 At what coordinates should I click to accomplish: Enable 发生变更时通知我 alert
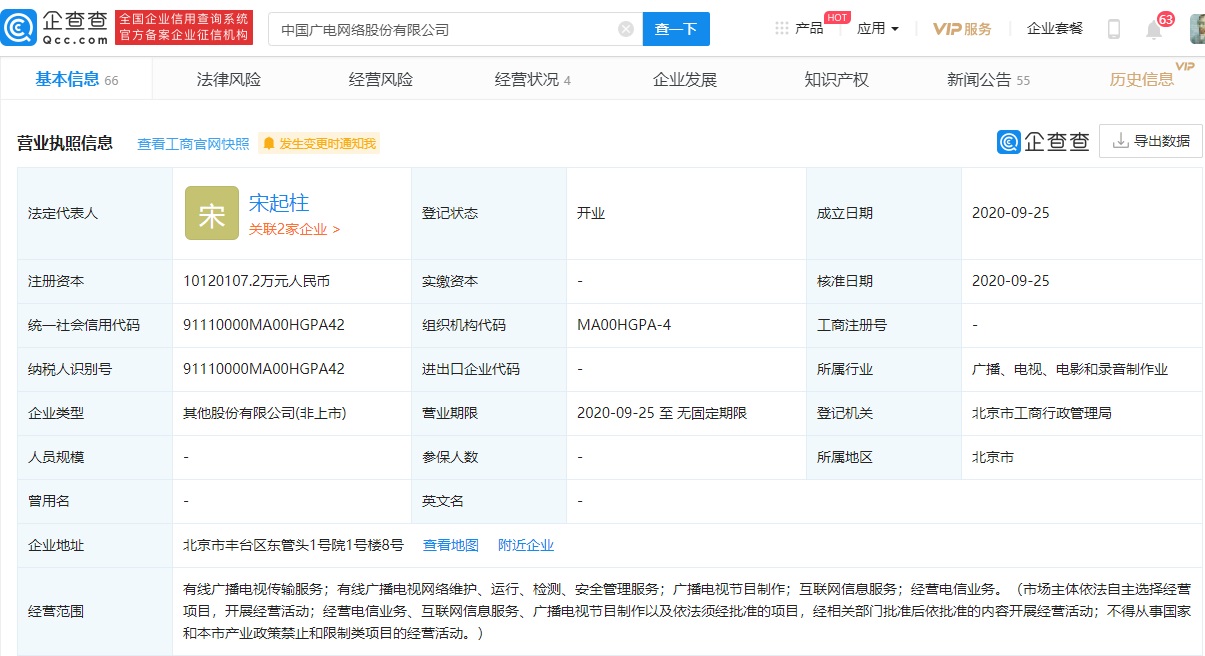click(319, 144)
